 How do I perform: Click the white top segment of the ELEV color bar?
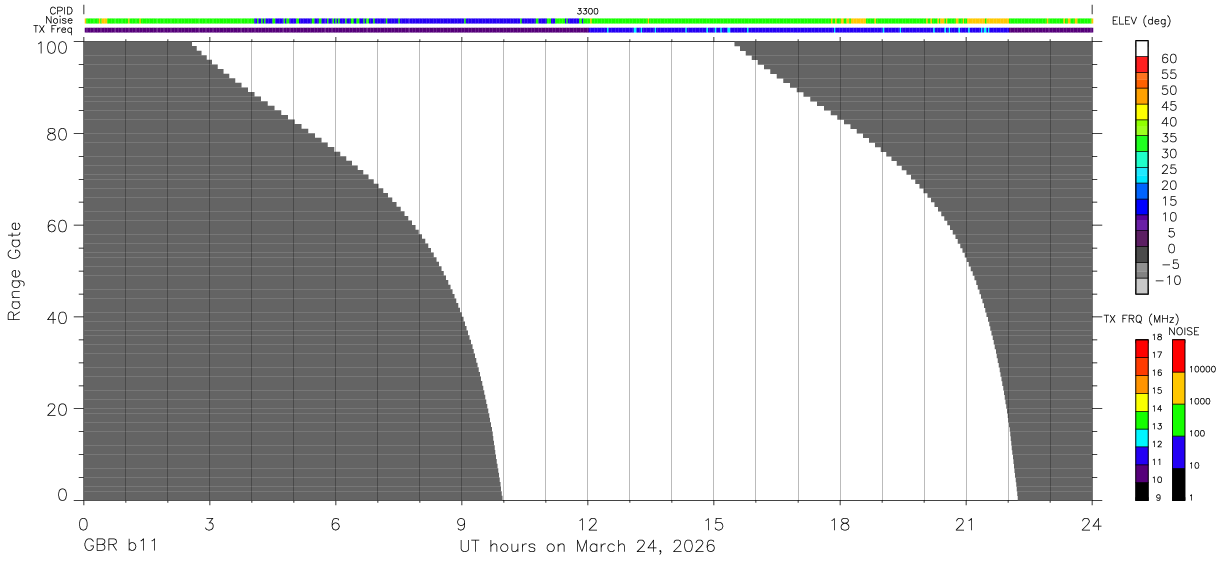pos(1141,48)
